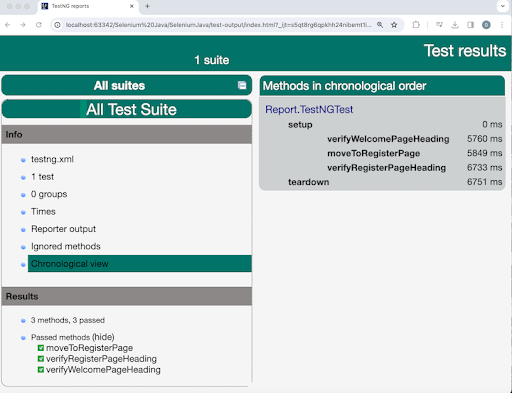Viewport: 512px width, 393px height.
Task: Open the '1 test' info link
Action: tap(42, 177)
